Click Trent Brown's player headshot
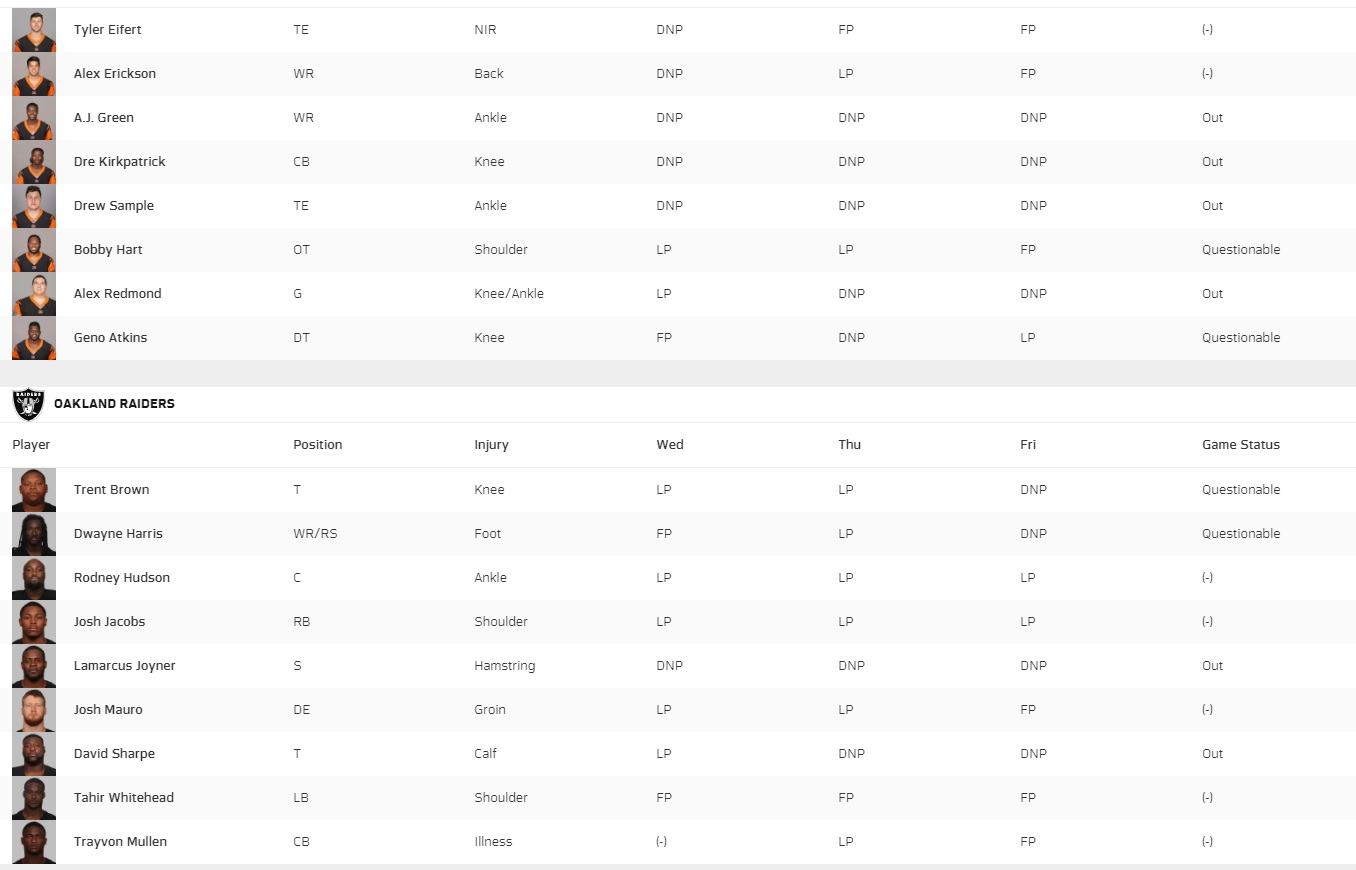This screenshot has width=1356, height=870. pos(34,490)
